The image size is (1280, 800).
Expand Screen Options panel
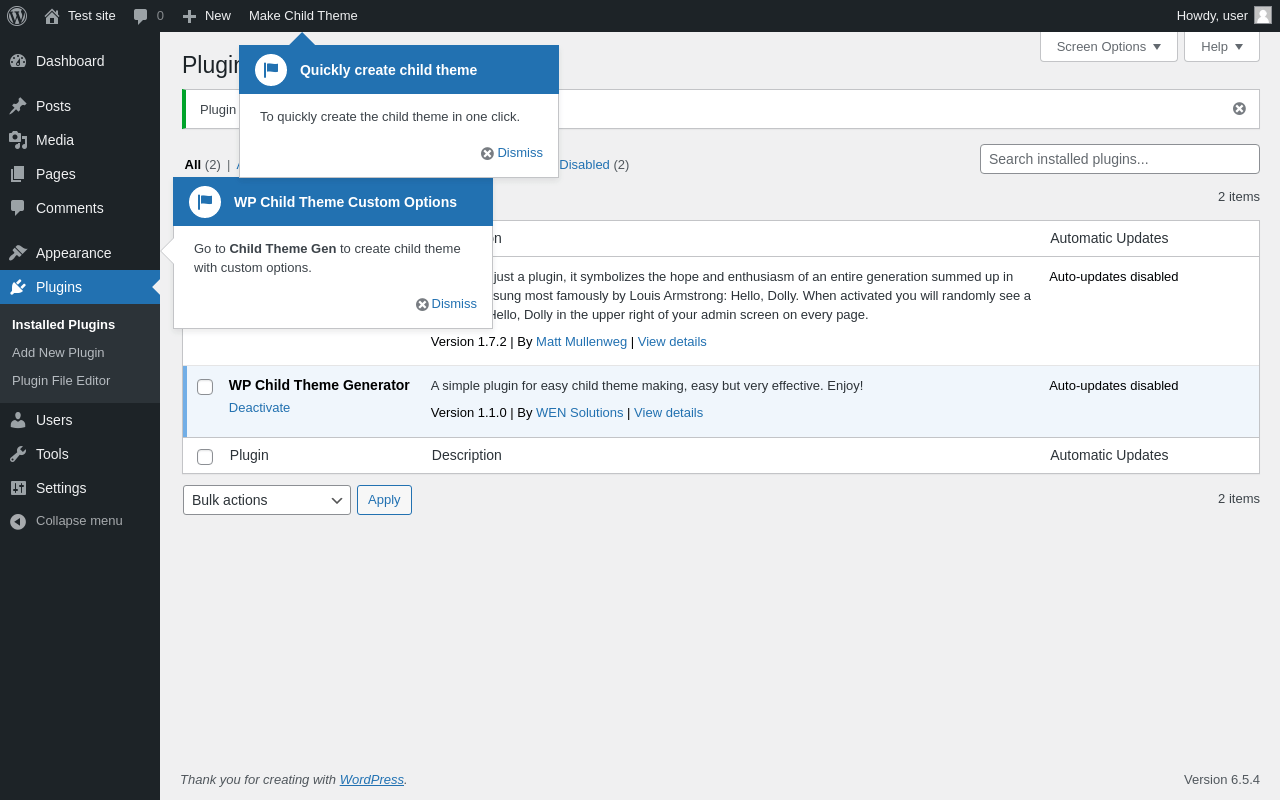click(x=1109, y=46)
